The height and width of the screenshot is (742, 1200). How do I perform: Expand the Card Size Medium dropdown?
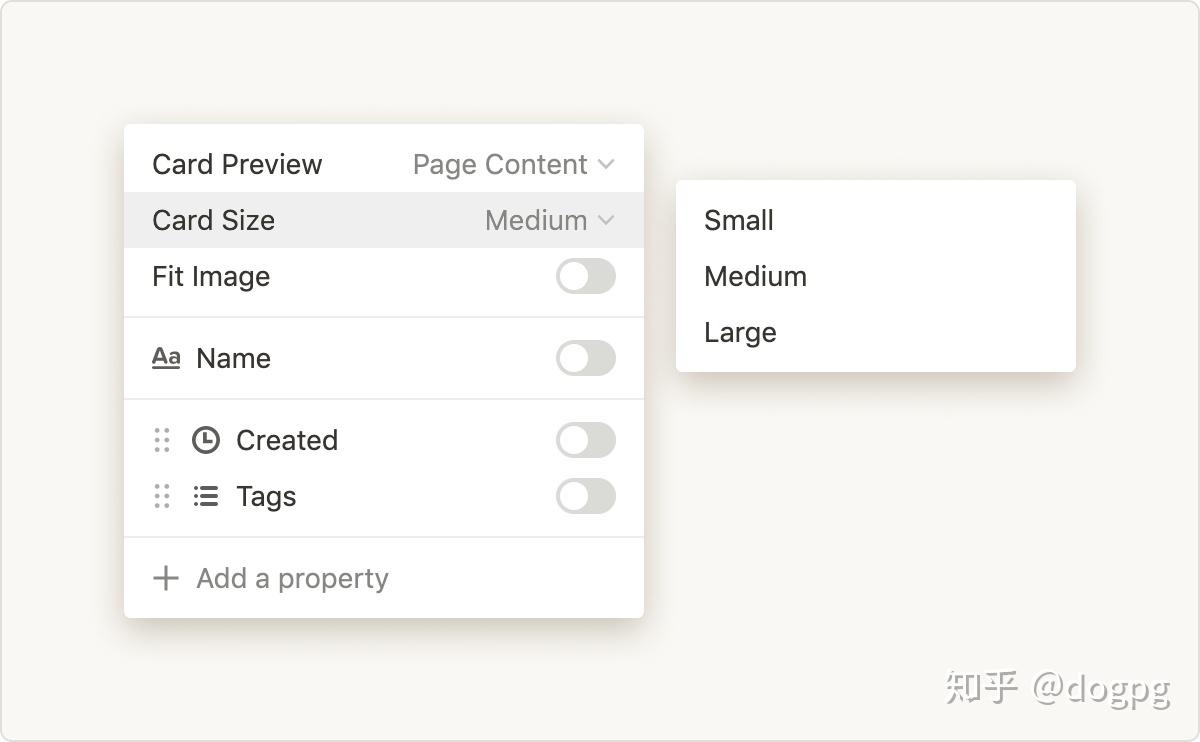pyautogui.click(x=548, y=220)
